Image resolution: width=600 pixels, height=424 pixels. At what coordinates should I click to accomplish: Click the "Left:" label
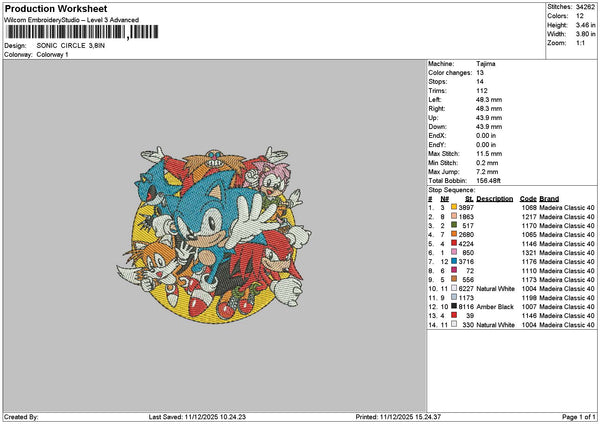tap(435, 100)
